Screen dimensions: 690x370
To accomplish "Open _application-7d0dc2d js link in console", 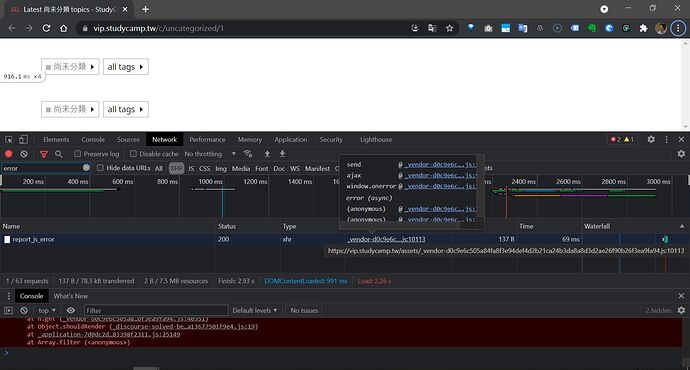I will point(109,334).
